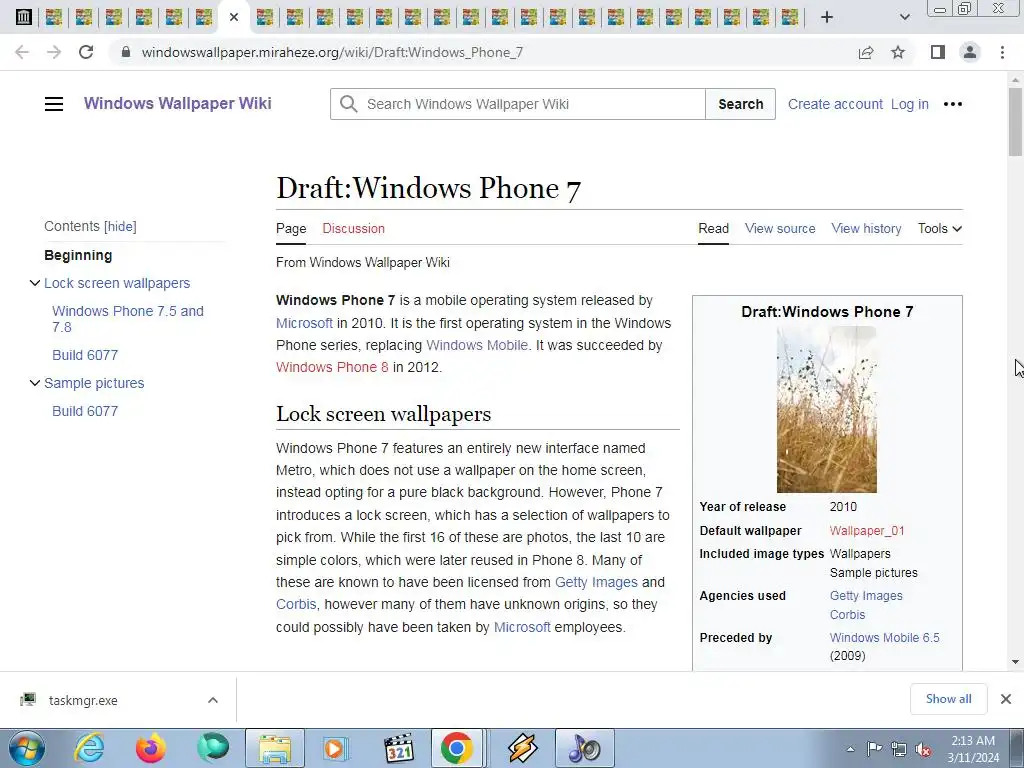Collapse Lock screen wallpapers contents section

click(35, 283)
